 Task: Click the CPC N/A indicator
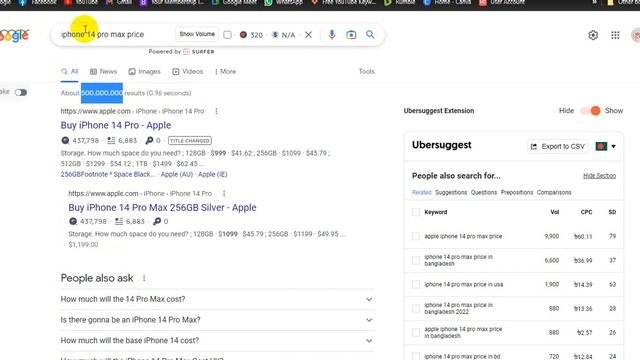pos(284,35)
